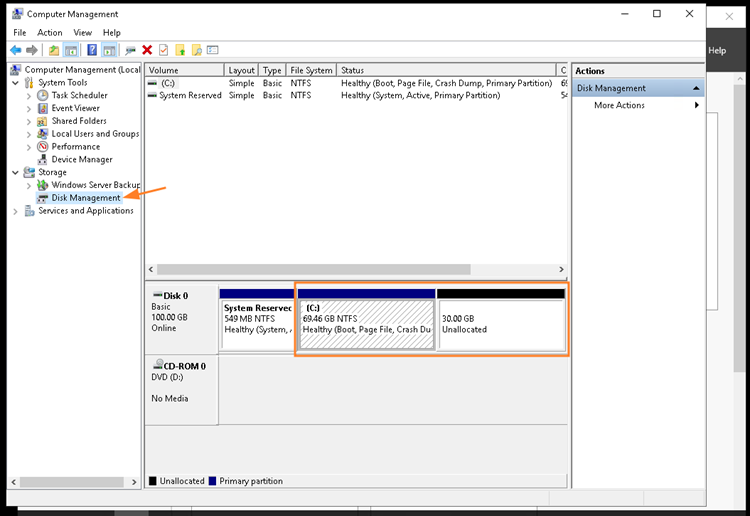750x516 pixels.
Task: Select the (C:) 69.46 GB NTFS partition block
Action: pyautogui.click(x=366, y=319)
